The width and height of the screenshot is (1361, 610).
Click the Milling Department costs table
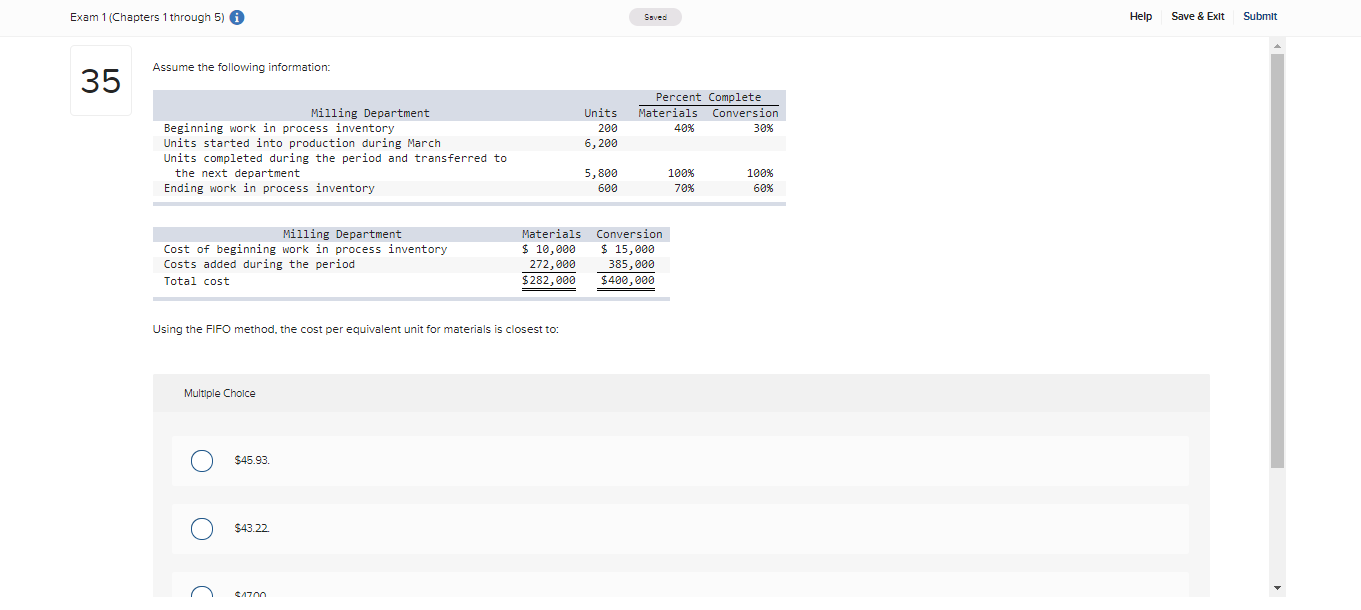[410, 257]
